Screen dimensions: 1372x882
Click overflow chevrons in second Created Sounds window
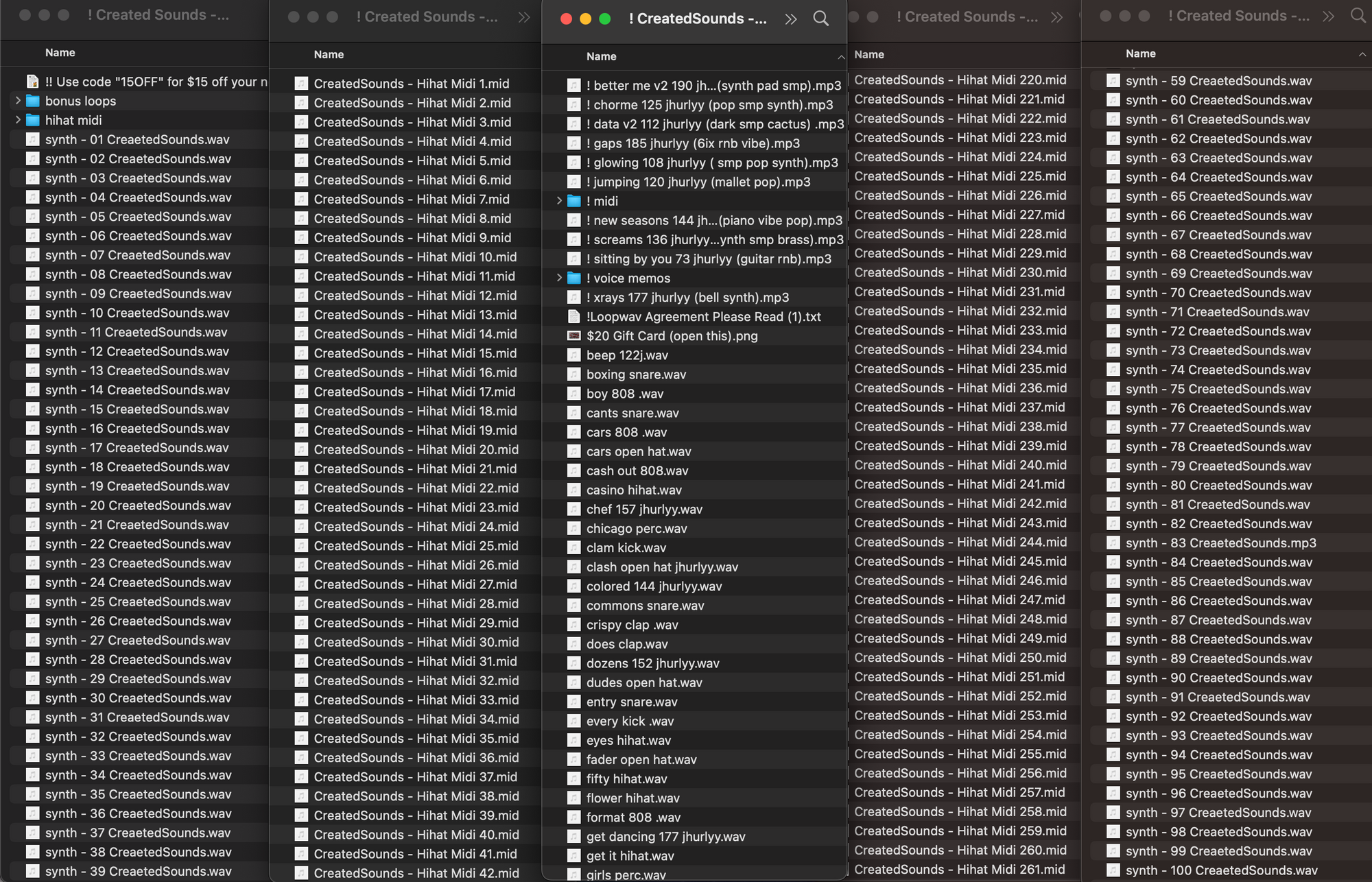pyautogui.click(x=524, y=17)
